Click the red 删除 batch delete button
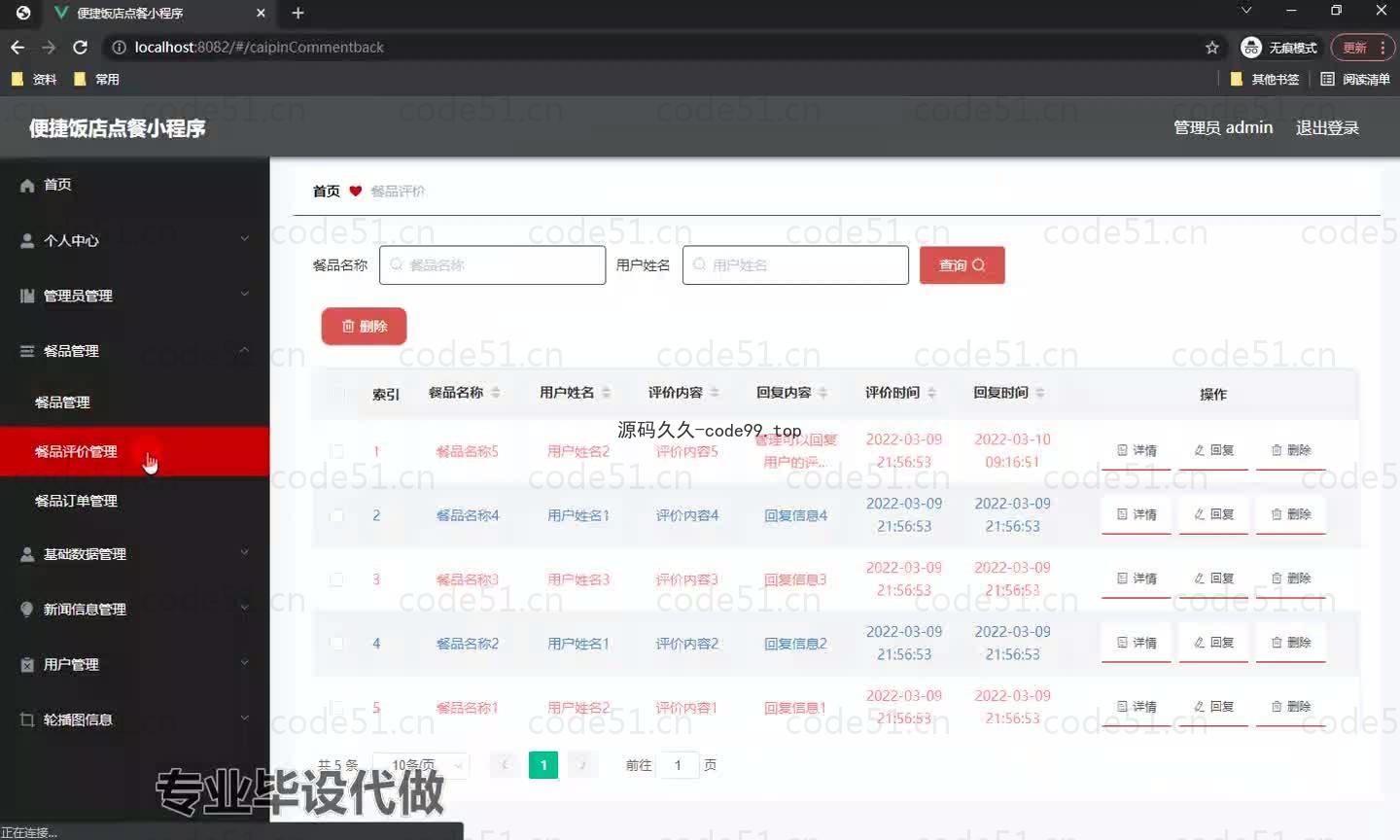 [364, 326]
